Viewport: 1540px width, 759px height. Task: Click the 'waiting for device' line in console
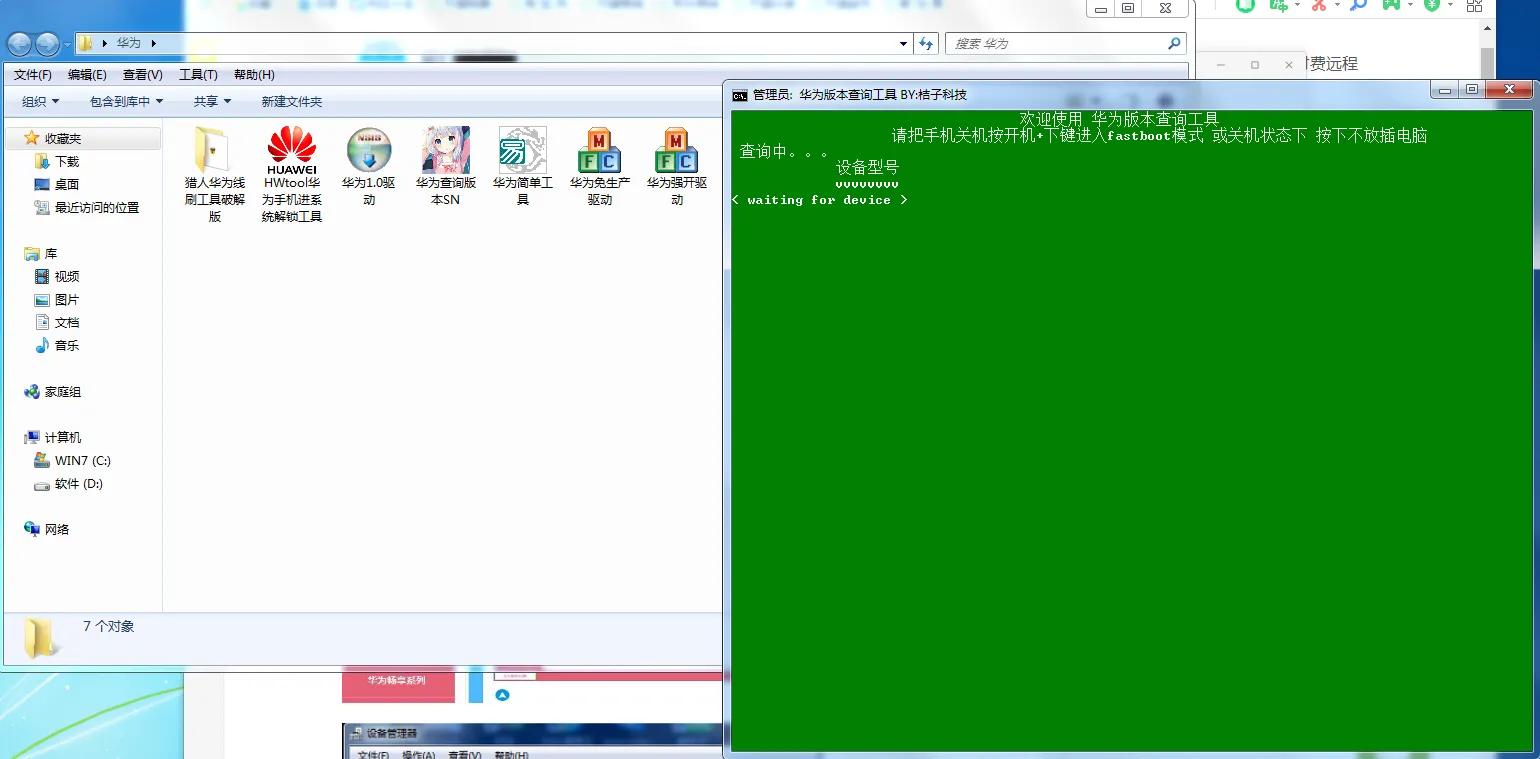819,200
